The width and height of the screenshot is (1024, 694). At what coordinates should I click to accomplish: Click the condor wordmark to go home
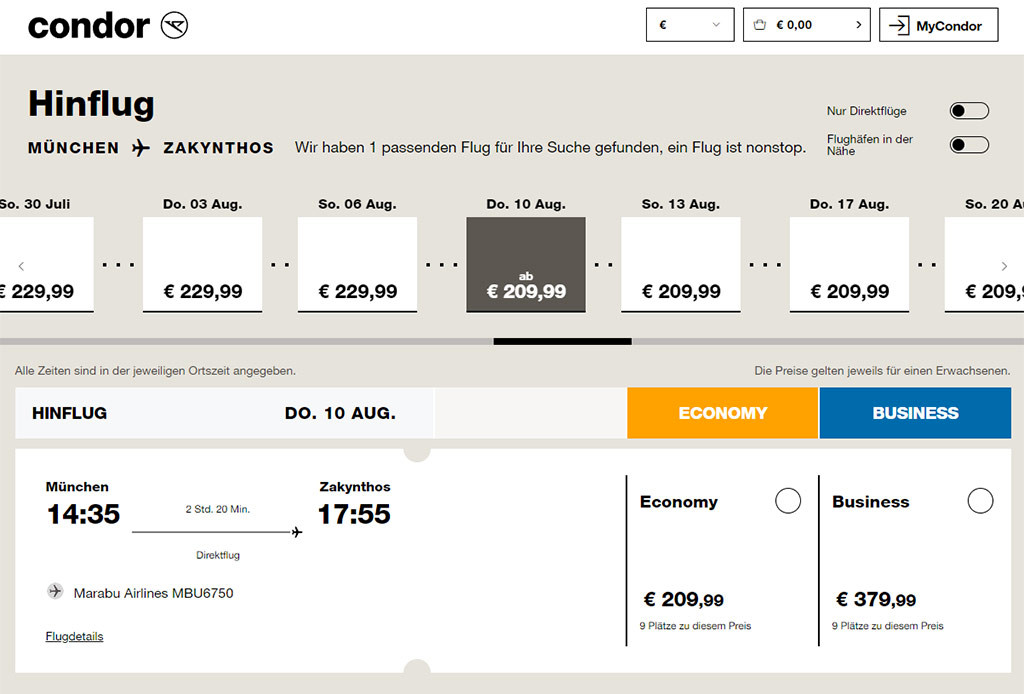pos(88,26)
